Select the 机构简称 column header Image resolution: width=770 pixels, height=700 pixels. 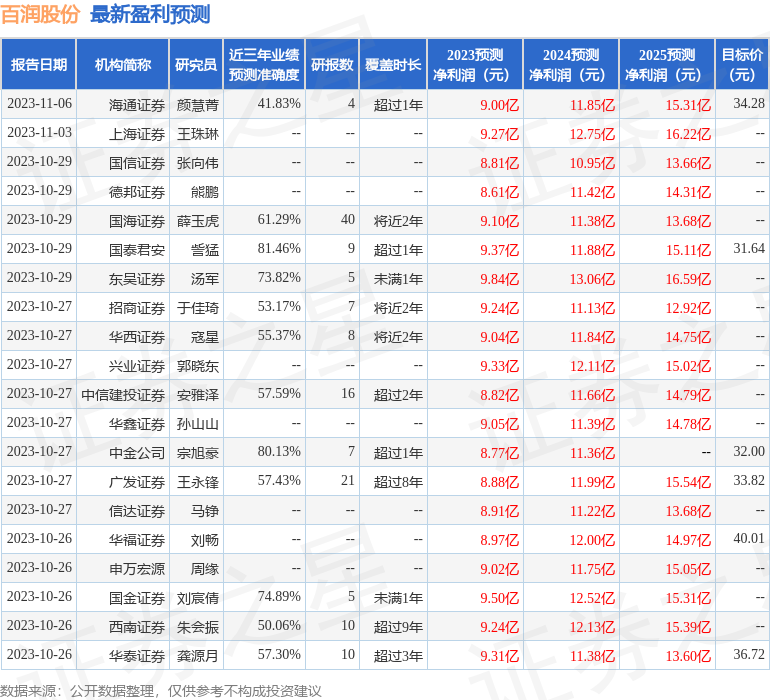(x=123, y=64)
